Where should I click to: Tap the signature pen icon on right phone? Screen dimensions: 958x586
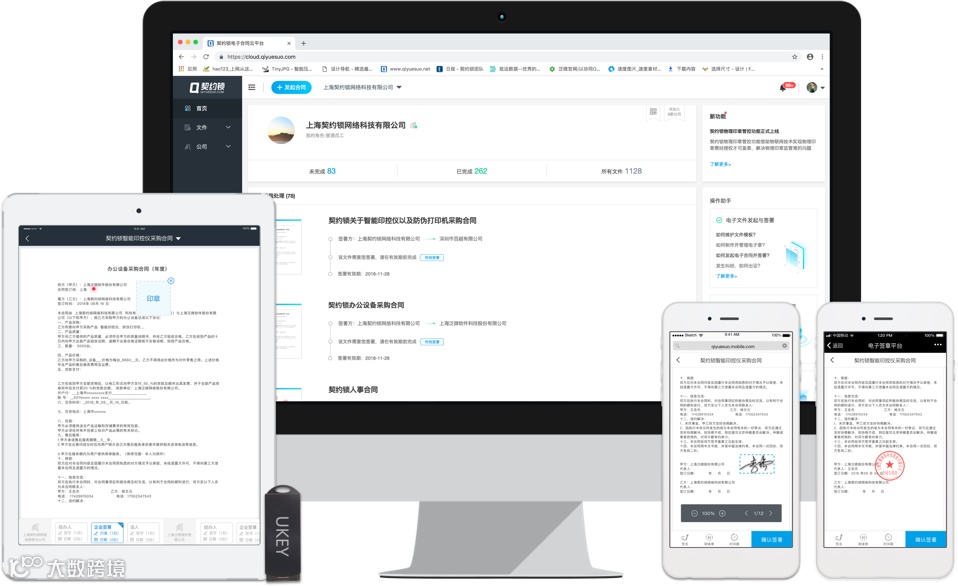point(839,539)
